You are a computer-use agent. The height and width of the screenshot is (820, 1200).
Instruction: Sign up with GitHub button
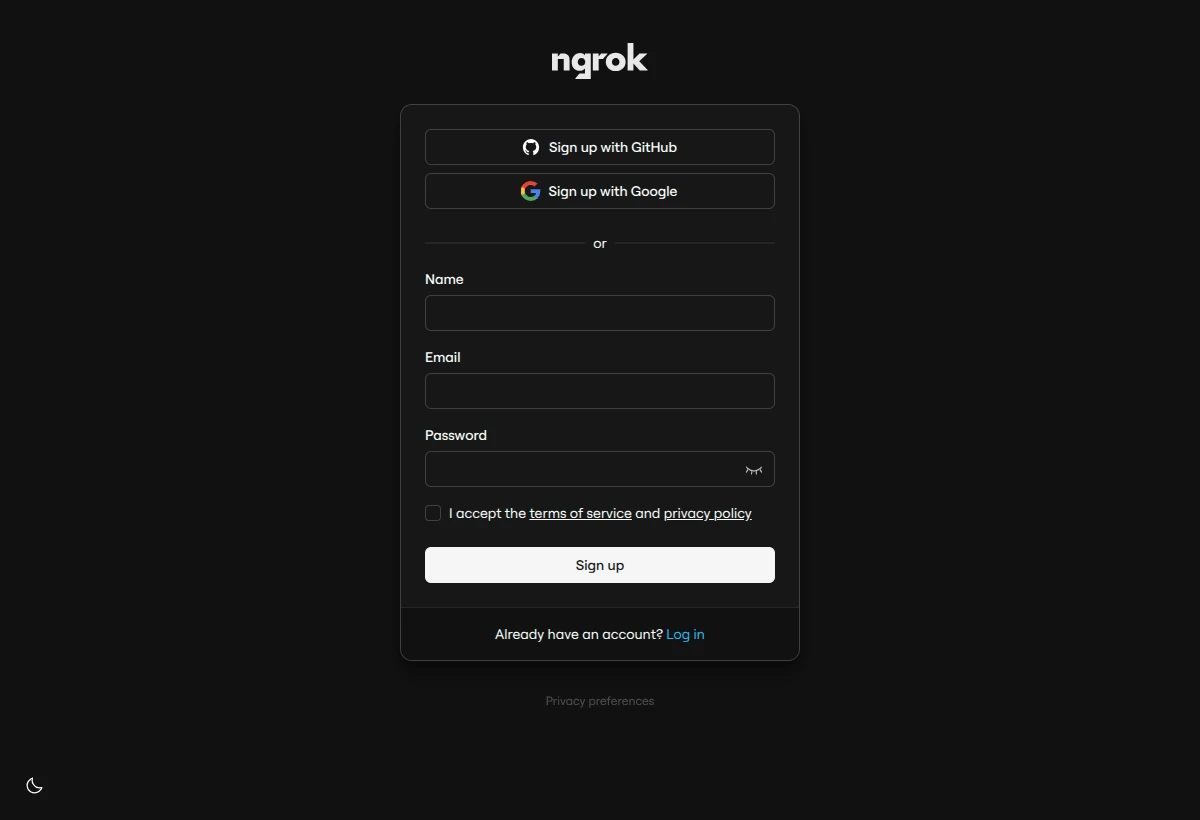(x=600, y=147)
